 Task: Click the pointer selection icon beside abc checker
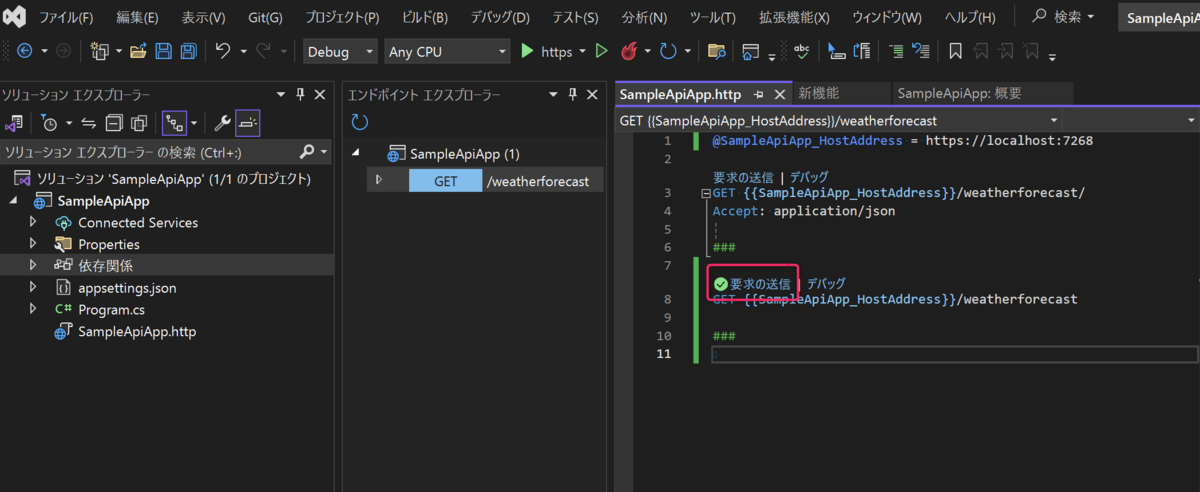(838, 51)
